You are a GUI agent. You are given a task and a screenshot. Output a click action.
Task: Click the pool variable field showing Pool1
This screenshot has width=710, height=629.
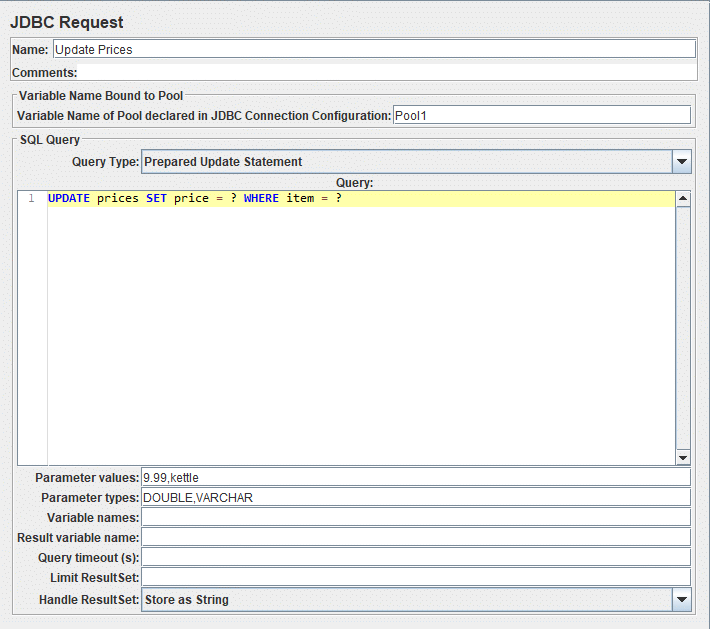[541, 116]
